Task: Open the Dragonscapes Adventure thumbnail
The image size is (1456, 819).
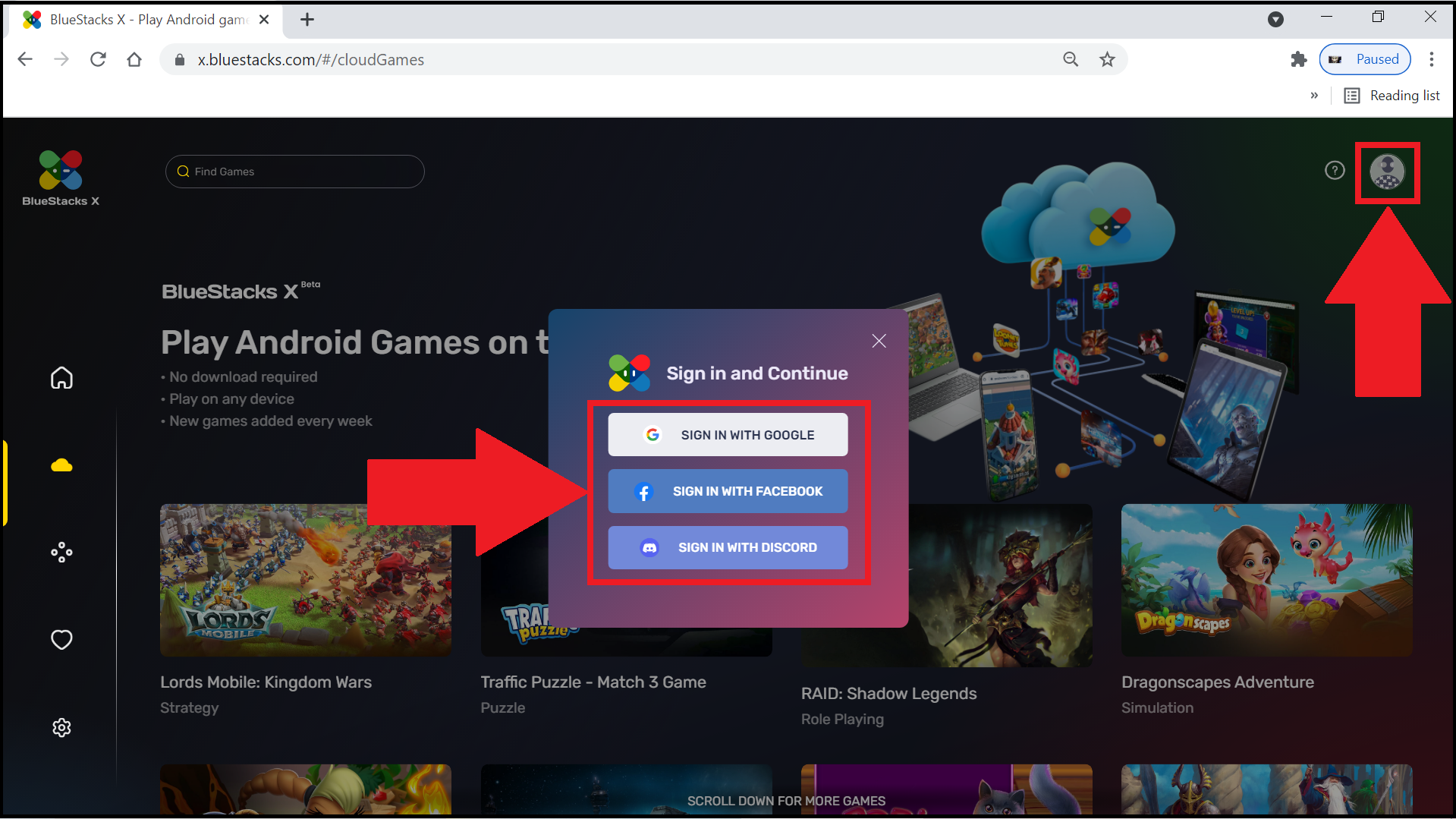Action: (x=1266, y=580)
